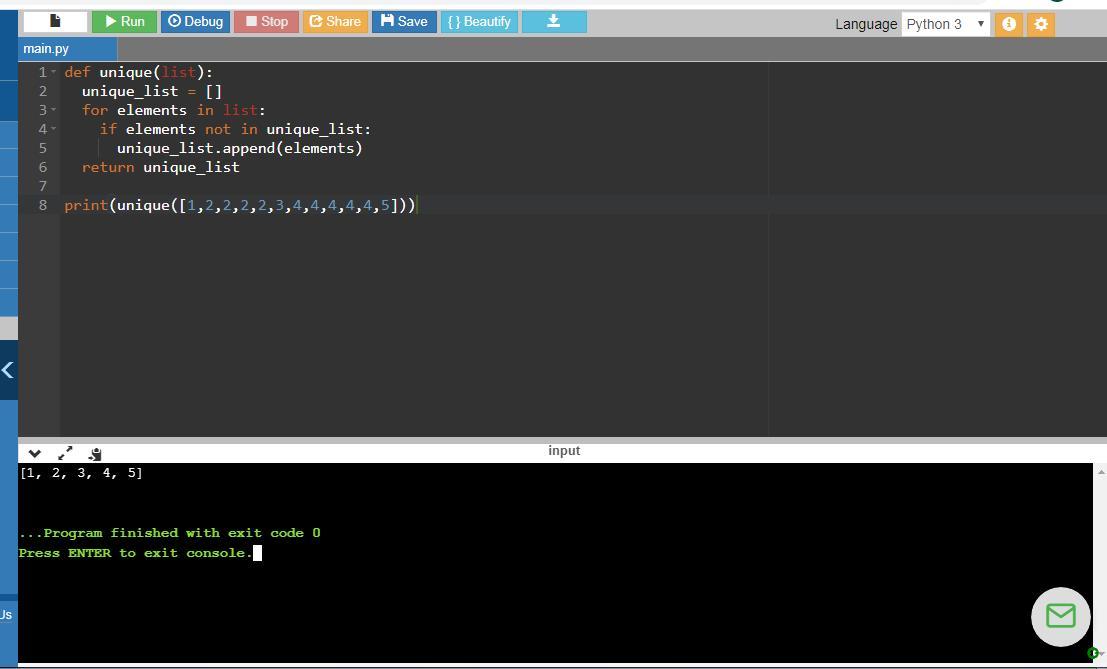
Task: Click the copy console output icon
Action: click(95, 454)
